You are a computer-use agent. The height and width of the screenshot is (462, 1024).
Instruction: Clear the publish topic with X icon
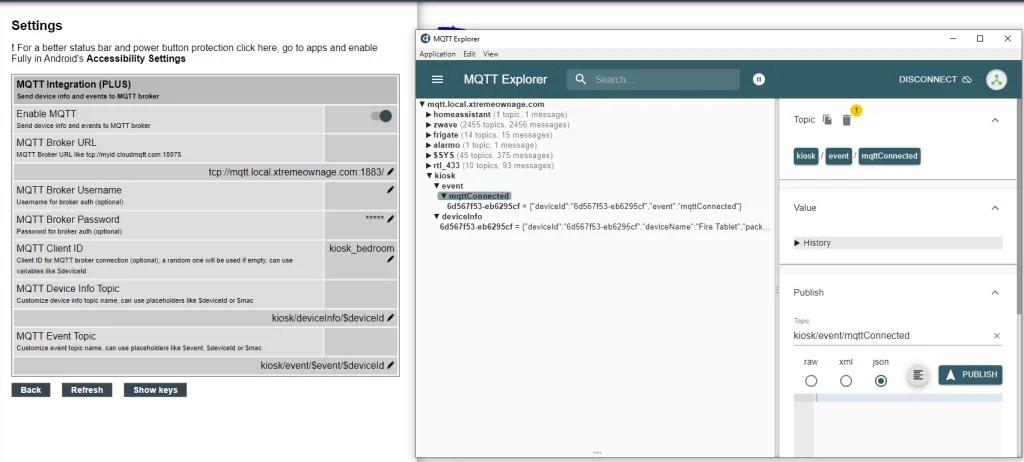[x=997, y=336]
